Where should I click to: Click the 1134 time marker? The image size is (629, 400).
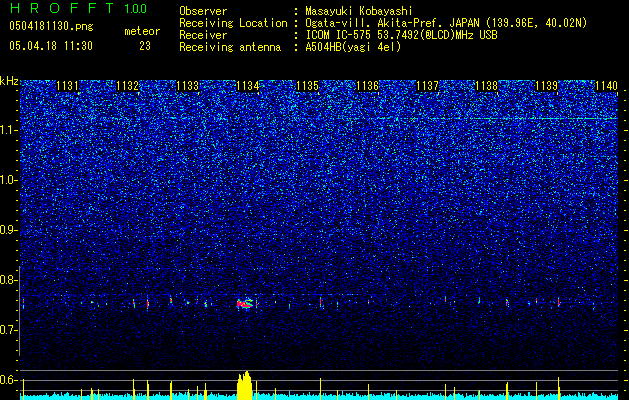tap(248, 86)
